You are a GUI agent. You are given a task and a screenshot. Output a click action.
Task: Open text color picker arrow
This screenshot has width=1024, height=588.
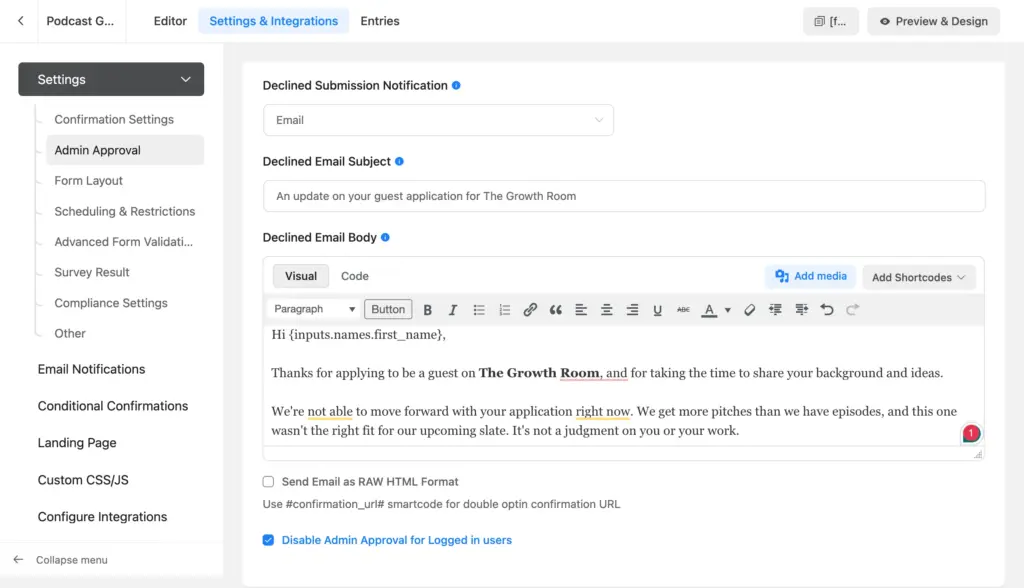tap(728, 310)
